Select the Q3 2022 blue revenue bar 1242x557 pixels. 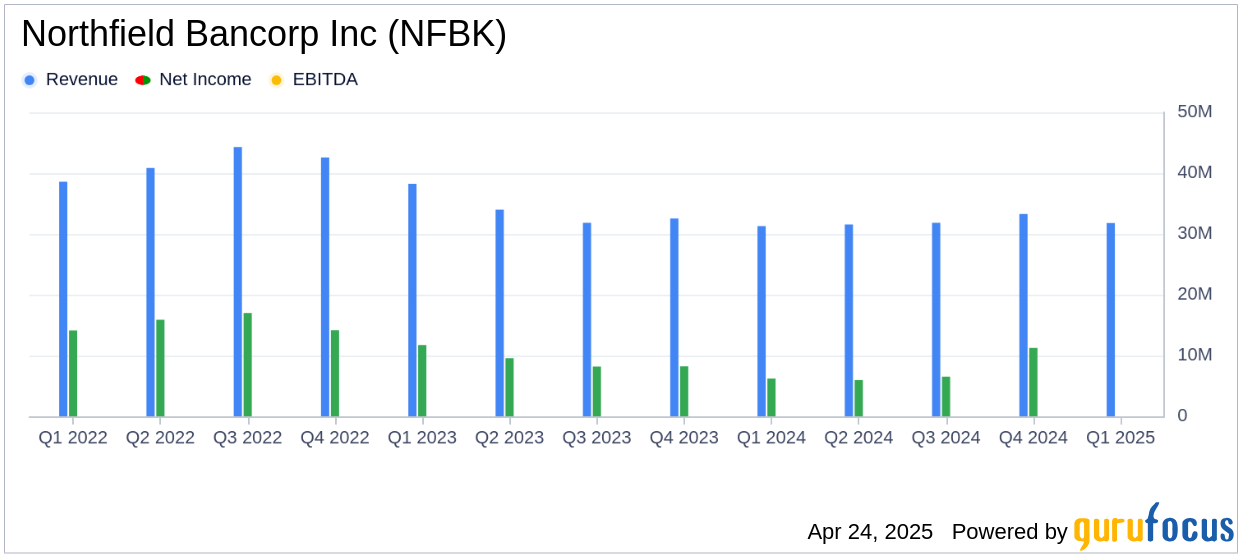coord(238,282)
